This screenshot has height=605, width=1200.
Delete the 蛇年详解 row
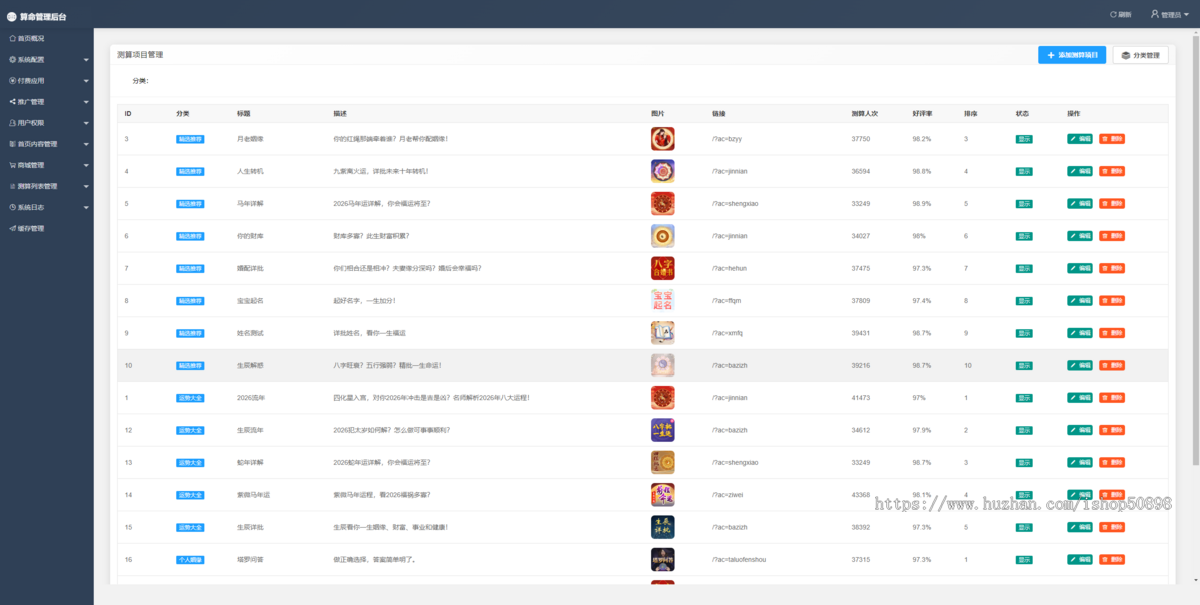point(1112,462)
